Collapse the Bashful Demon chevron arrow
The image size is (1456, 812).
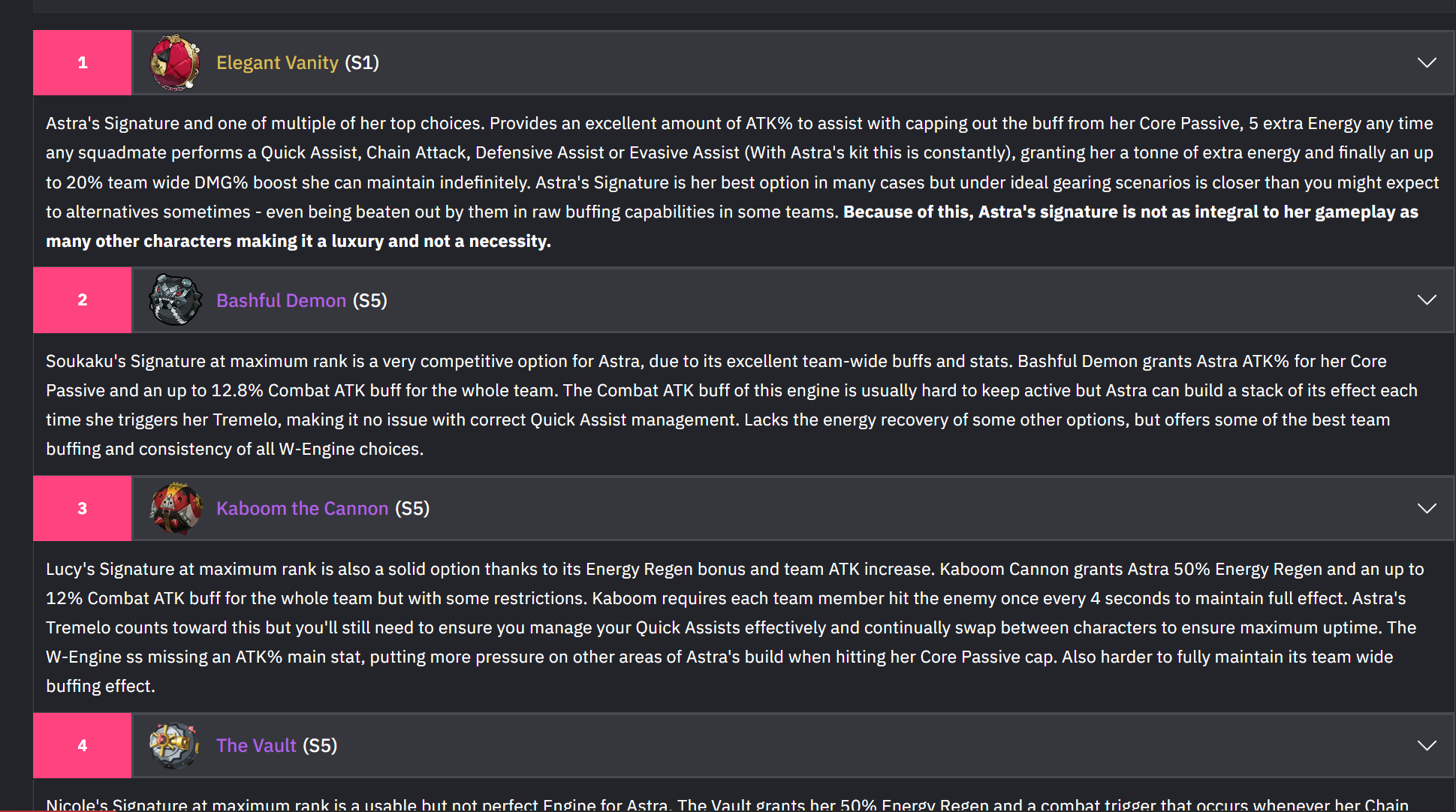tap(1427, 300)
